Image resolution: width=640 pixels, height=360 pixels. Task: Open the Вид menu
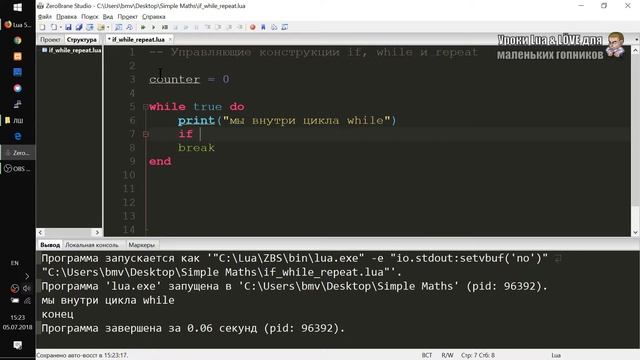108,17
